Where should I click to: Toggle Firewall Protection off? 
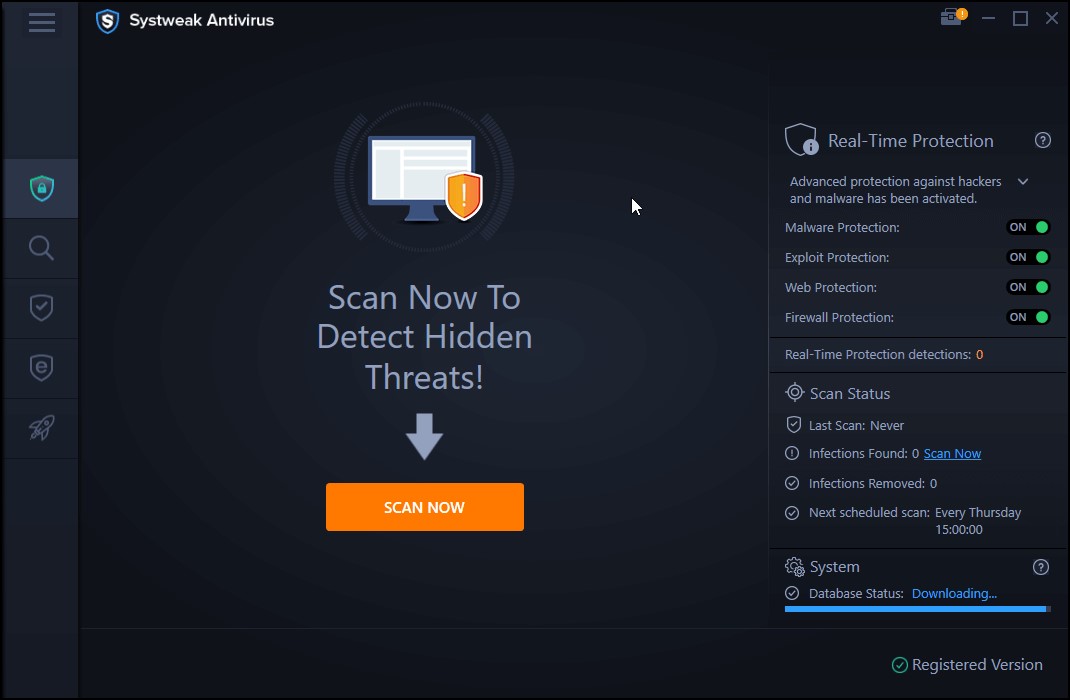[x=1028, y=317]
